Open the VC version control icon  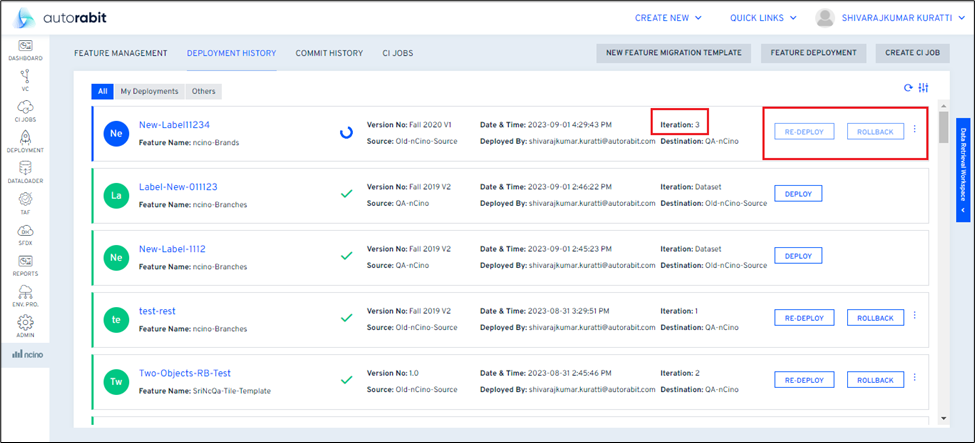click(x=25, y=79)
